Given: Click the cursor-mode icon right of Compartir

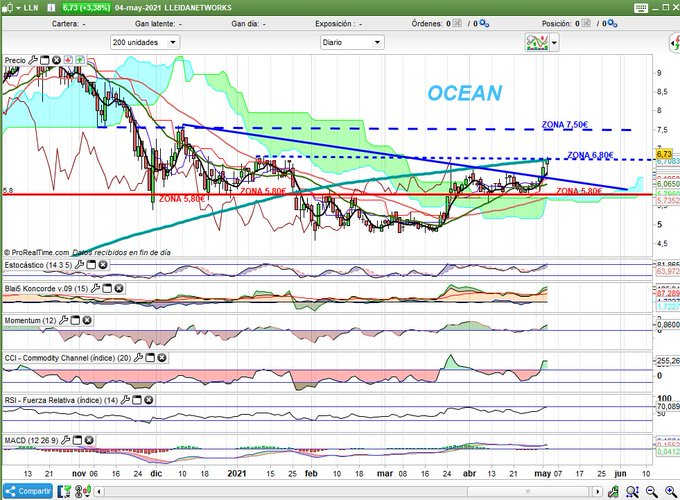Looking at the screenshot, I should (64, 492).
